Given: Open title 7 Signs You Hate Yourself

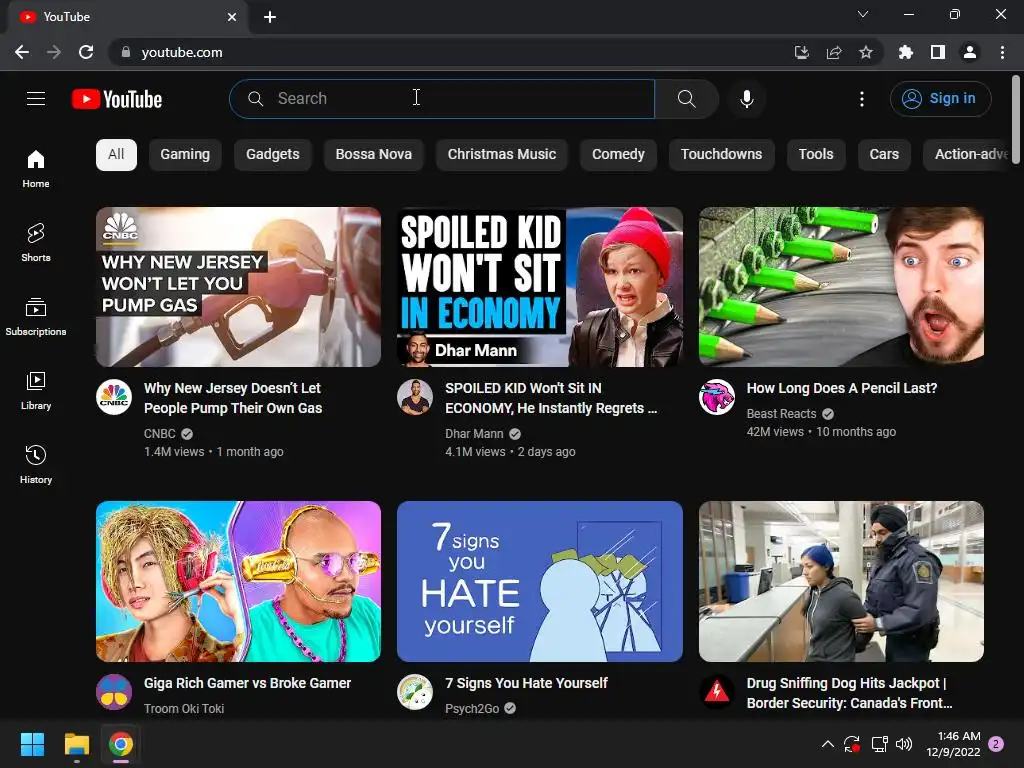Looking at the screenshot, I should [526, 683].
